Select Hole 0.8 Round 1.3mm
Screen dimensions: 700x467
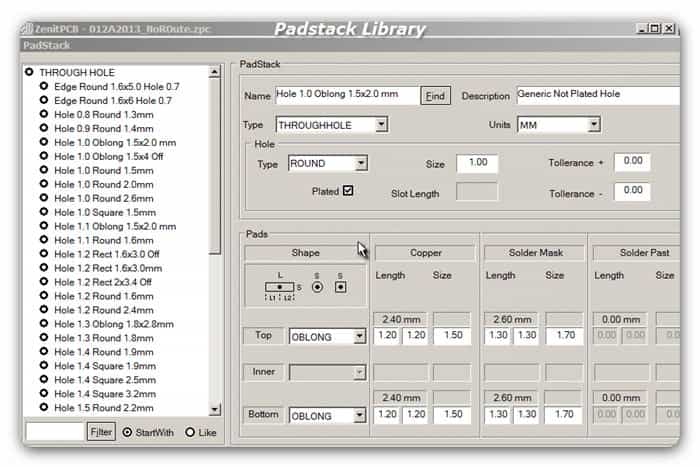[x=104, y=115]
